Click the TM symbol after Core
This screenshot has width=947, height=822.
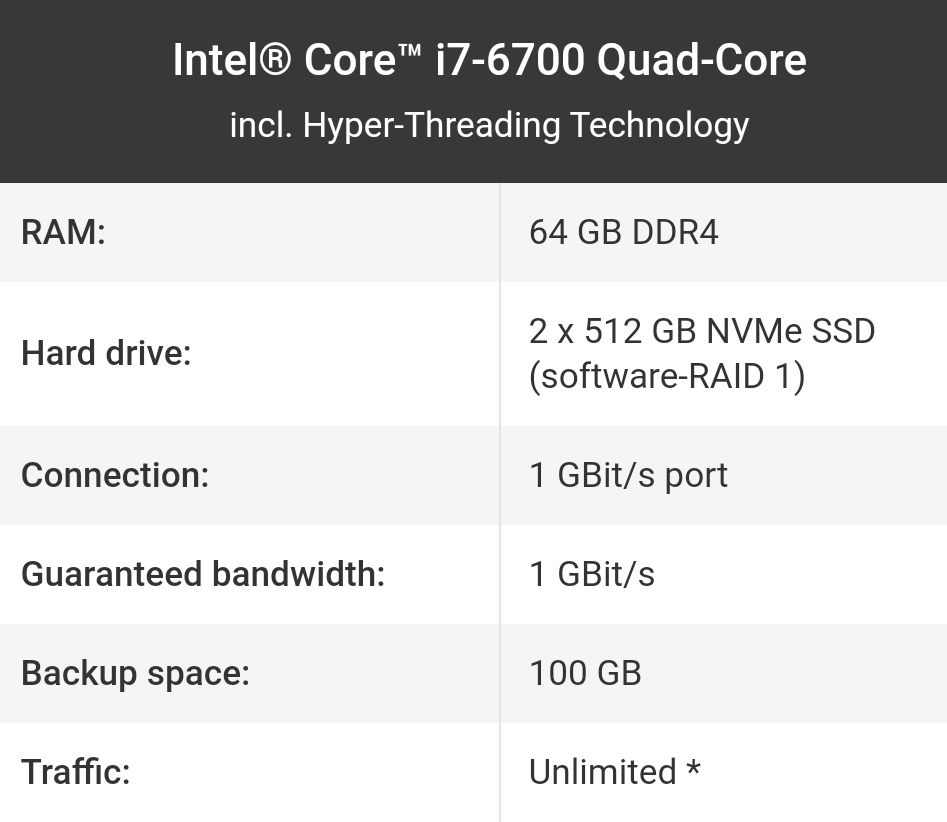[409, 51]
